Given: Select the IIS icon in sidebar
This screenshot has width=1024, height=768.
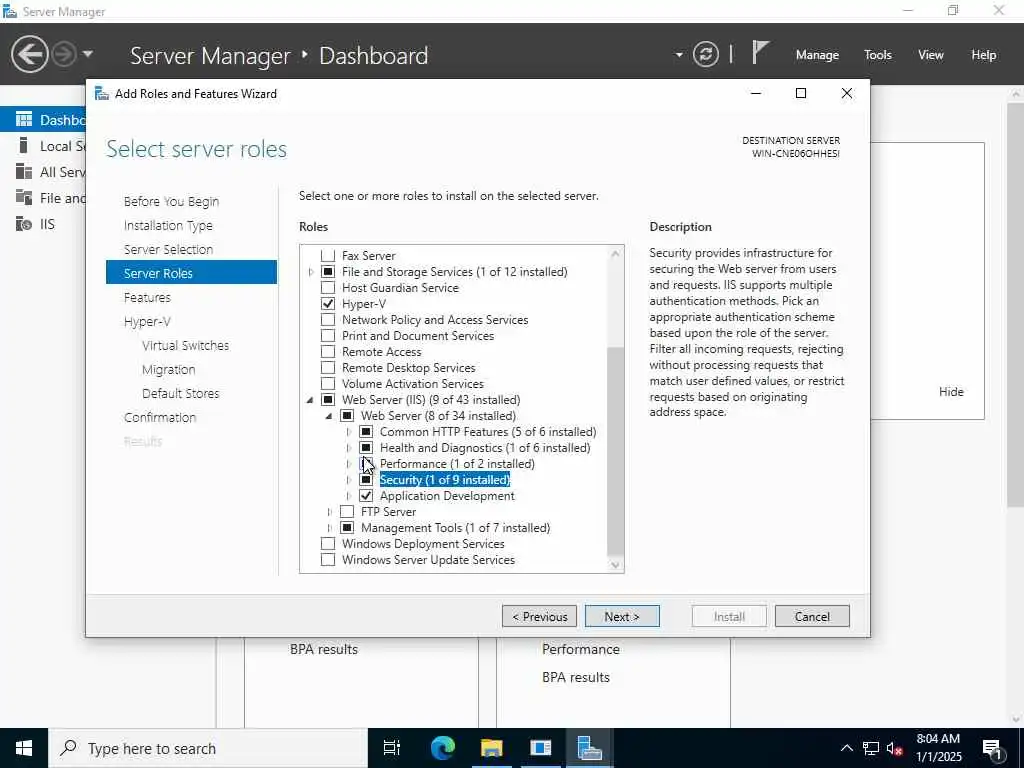Looking at the screenshot, I should [24, 224].
